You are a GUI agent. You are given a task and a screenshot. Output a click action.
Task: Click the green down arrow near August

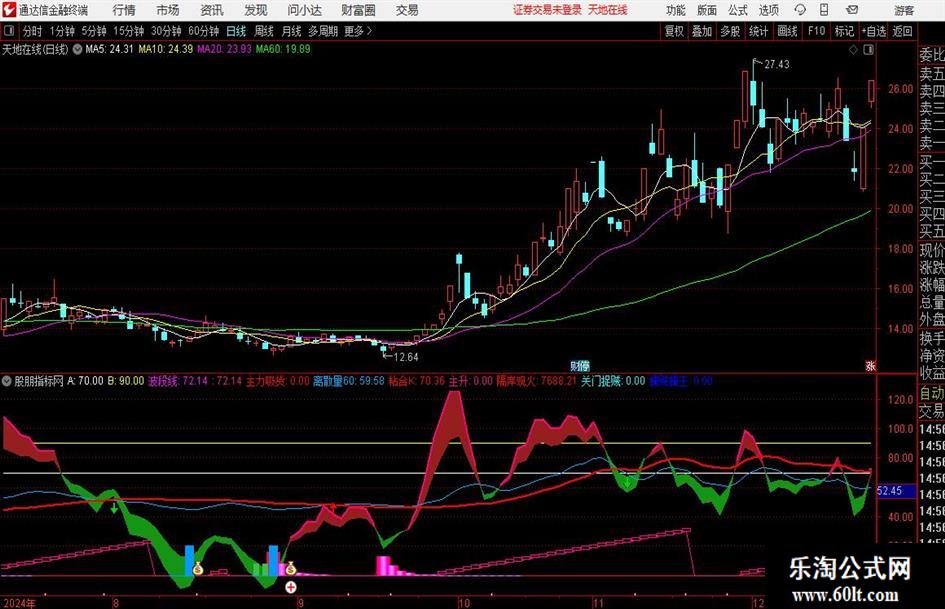click(114, 508)
